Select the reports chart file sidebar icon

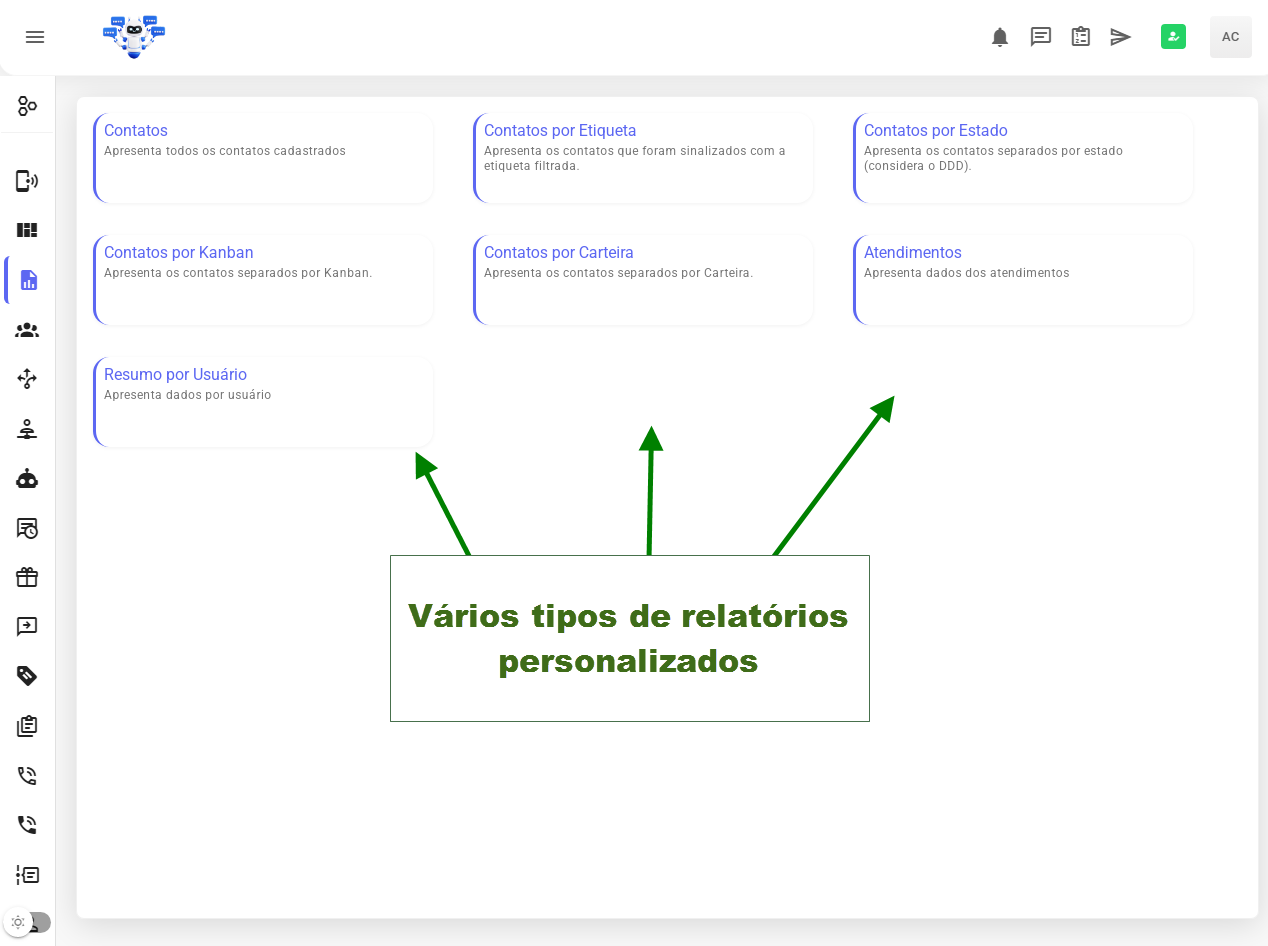coord(28,280)
